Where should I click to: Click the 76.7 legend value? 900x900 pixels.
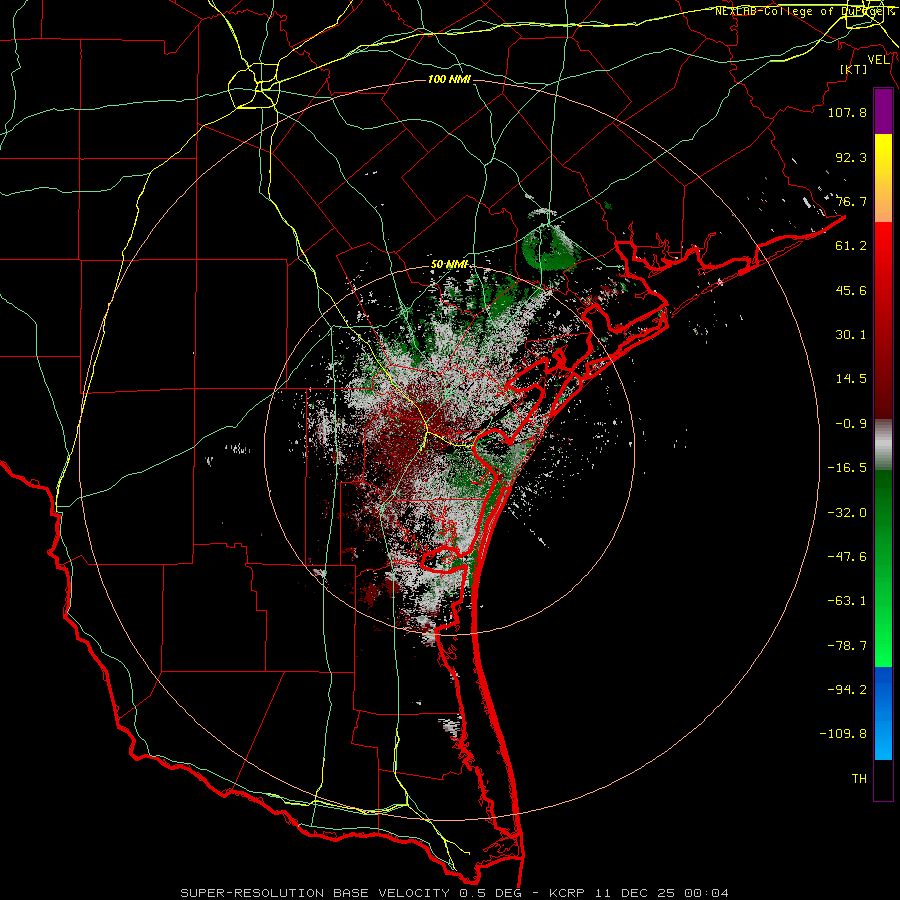[x=851, y=201]
